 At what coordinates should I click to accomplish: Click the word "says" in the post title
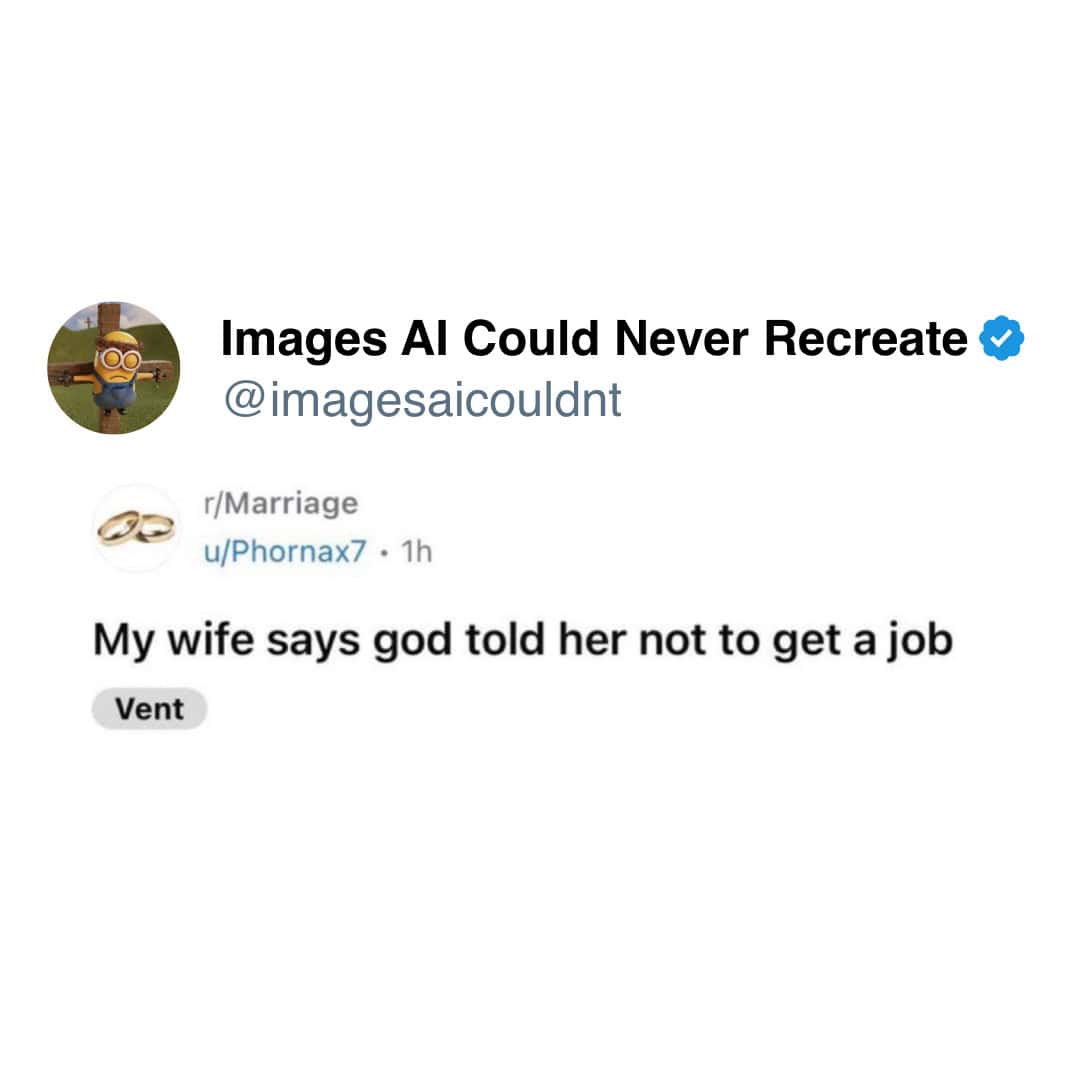[x=313, y=642]
